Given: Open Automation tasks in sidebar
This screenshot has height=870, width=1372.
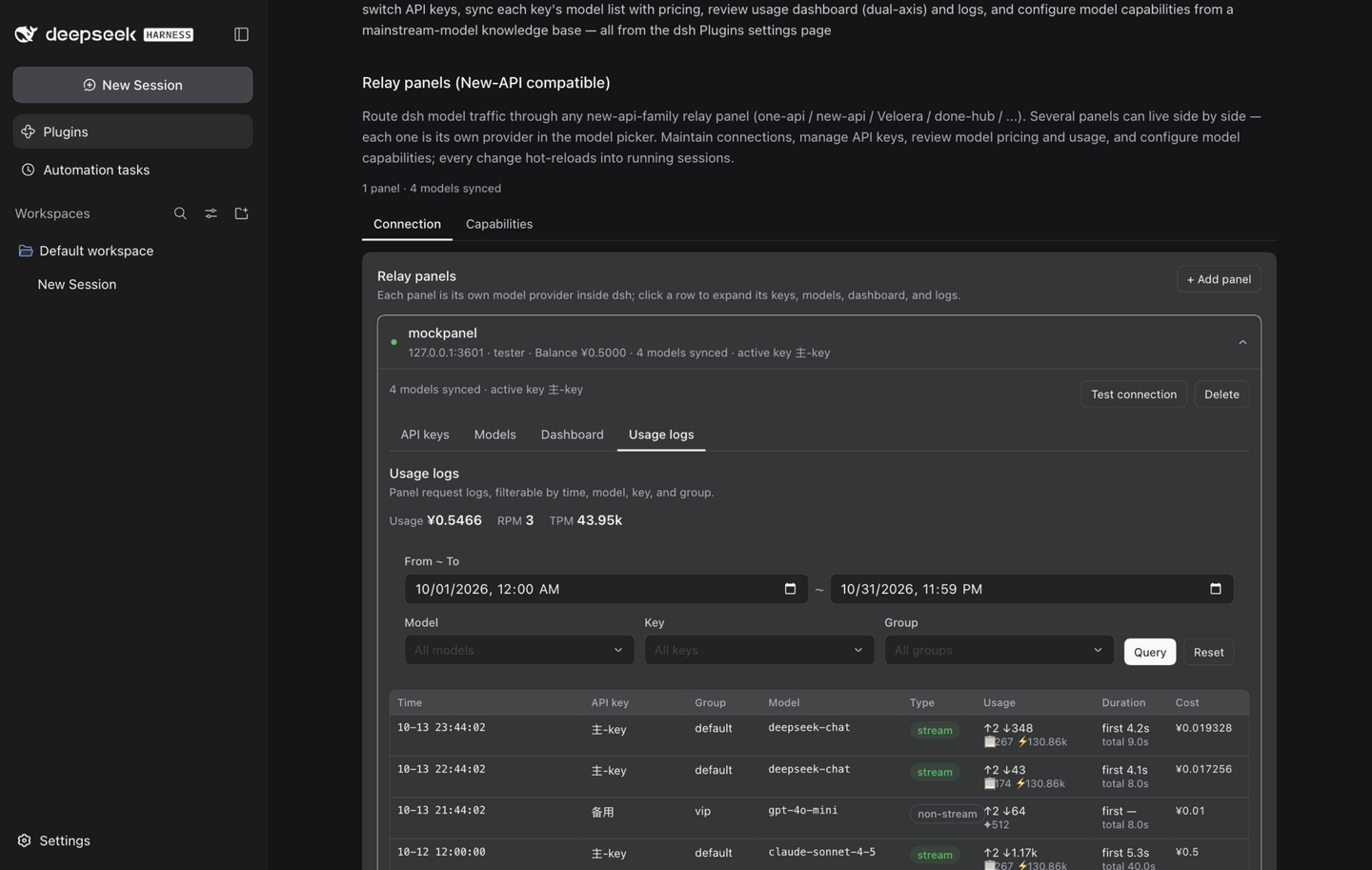Looking at the screenshot, I should click(x=132, y=170).
